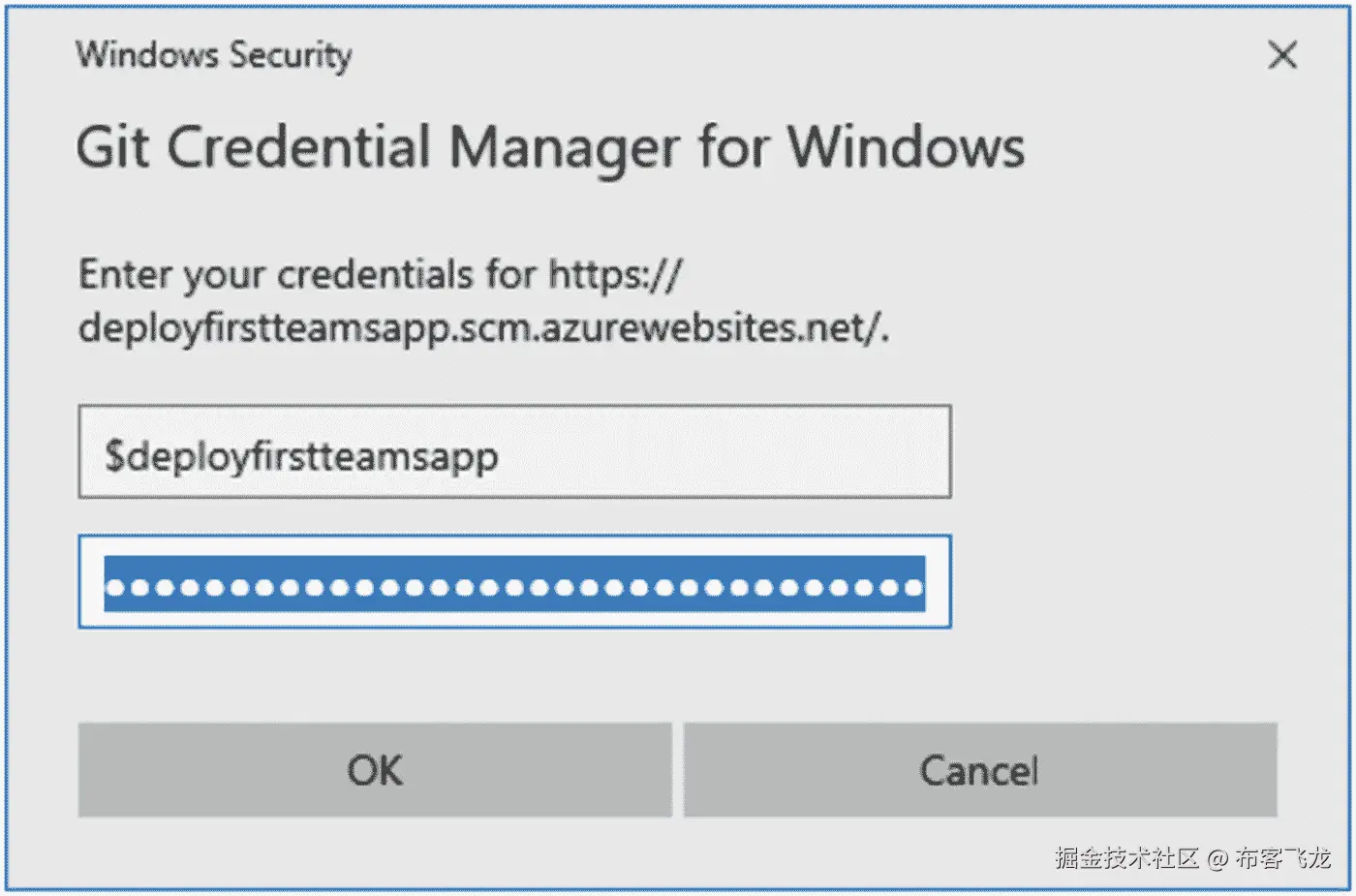Image resolution: width=1356 pixels, height=896 pixels.
Task: Click the empty area right of username text
Action: point(726,452)
